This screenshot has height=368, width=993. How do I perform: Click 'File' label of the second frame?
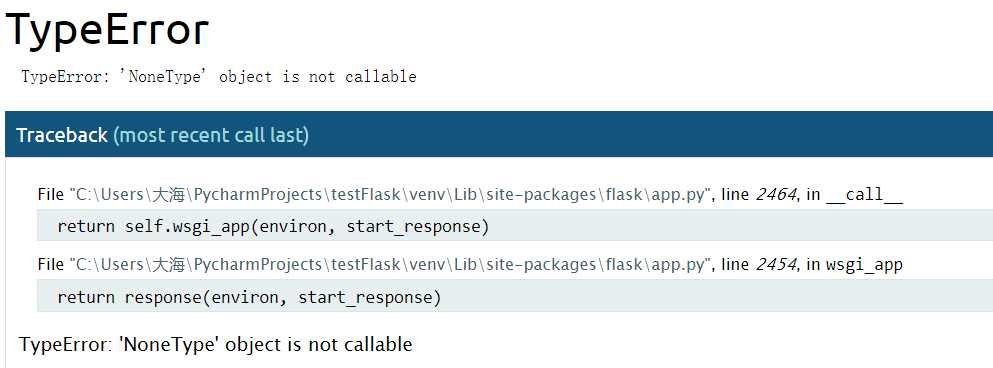[x=51, y=265]
